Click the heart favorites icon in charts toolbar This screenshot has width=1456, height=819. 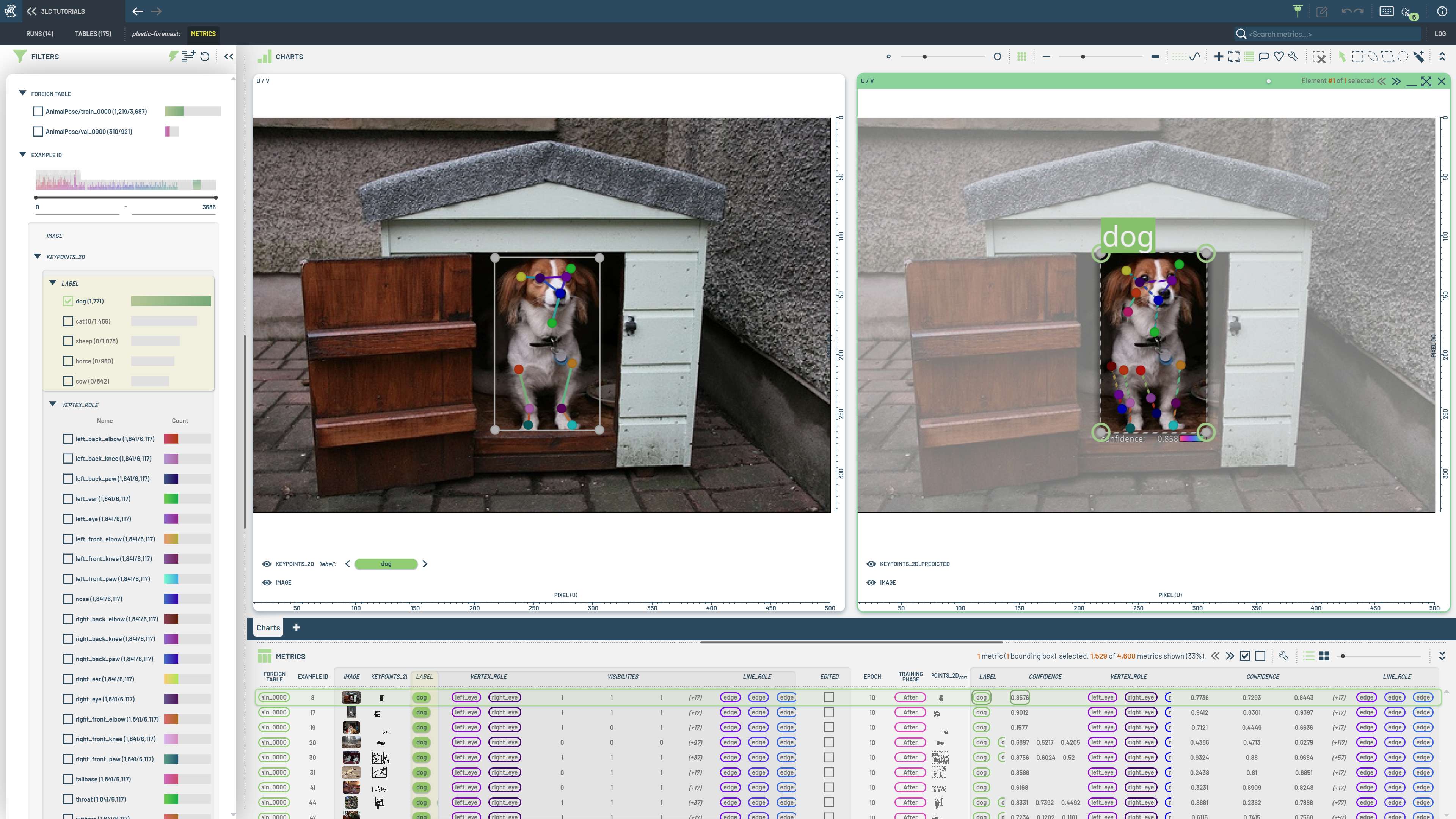click(x=1279, y=57)
